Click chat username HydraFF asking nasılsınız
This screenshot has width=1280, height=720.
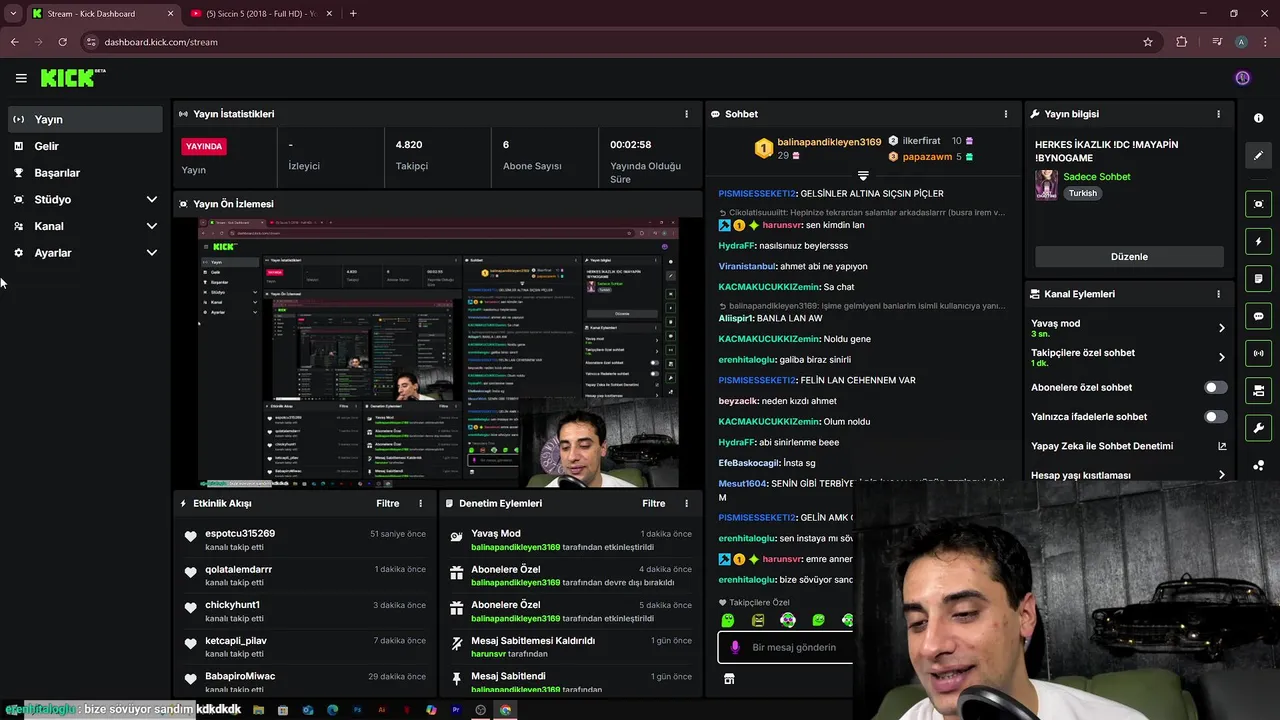tap(736, 246)
